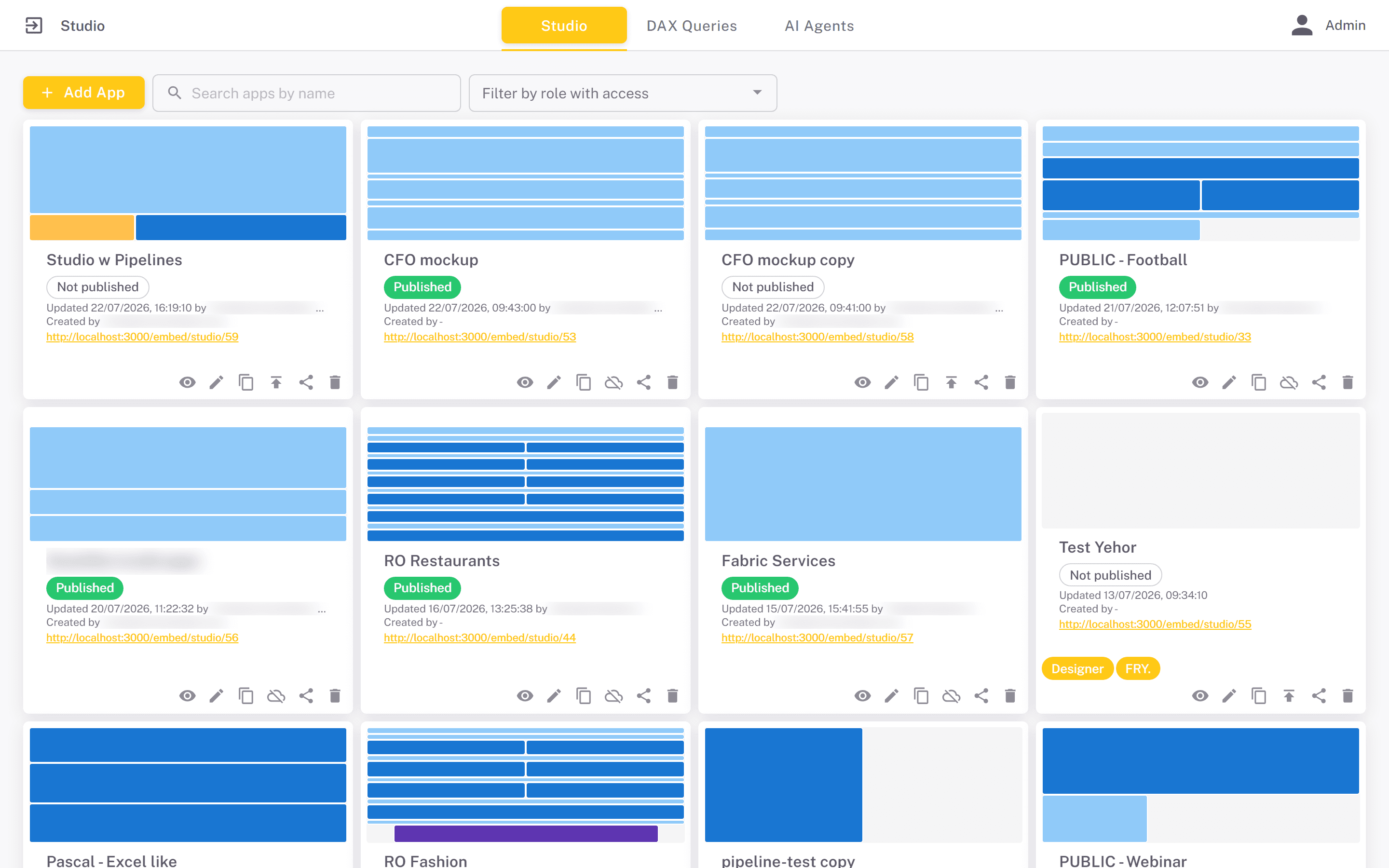Open the PUBLIC - Football layout thumbnail
The image size is (1389, 868).
tap(1201, 183)
